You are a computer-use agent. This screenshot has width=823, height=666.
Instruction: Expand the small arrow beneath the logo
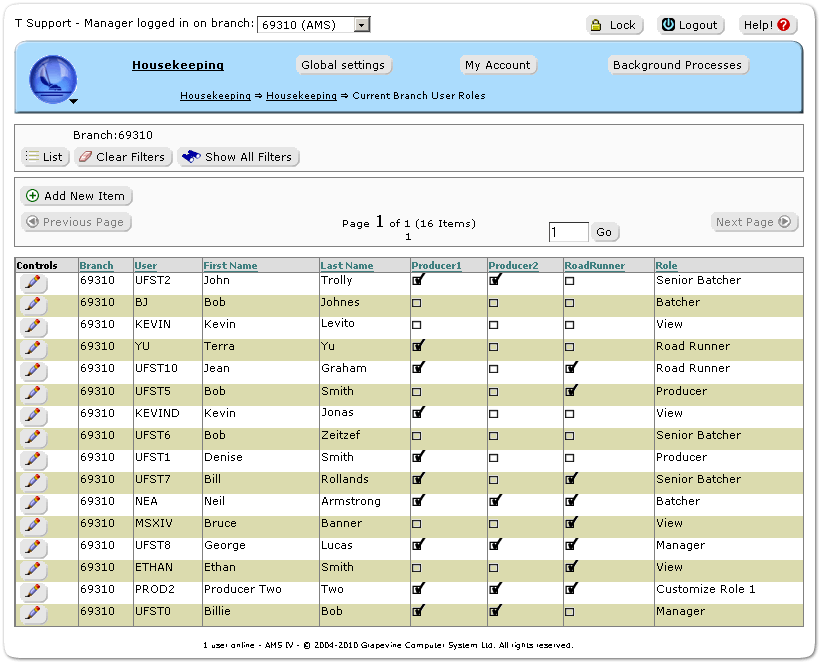73,101
